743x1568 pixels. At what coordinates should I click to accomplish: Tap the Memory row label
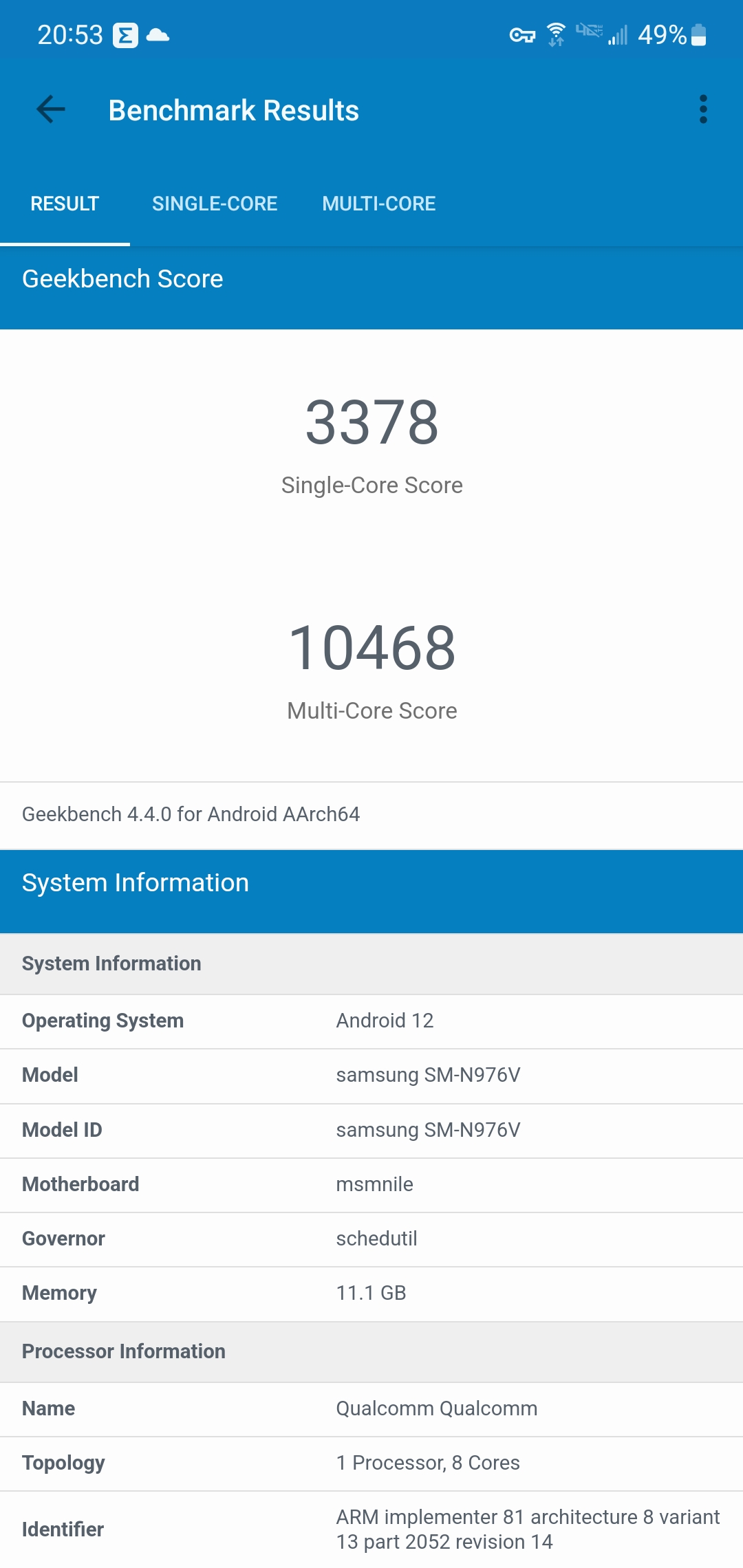59,1293
